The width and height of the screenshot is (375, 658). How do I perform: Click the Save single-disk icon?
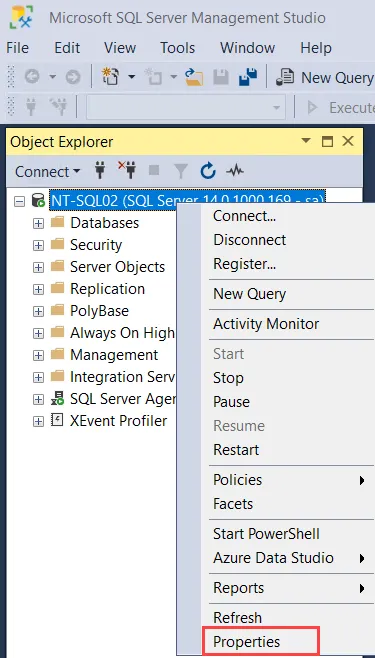221,77
